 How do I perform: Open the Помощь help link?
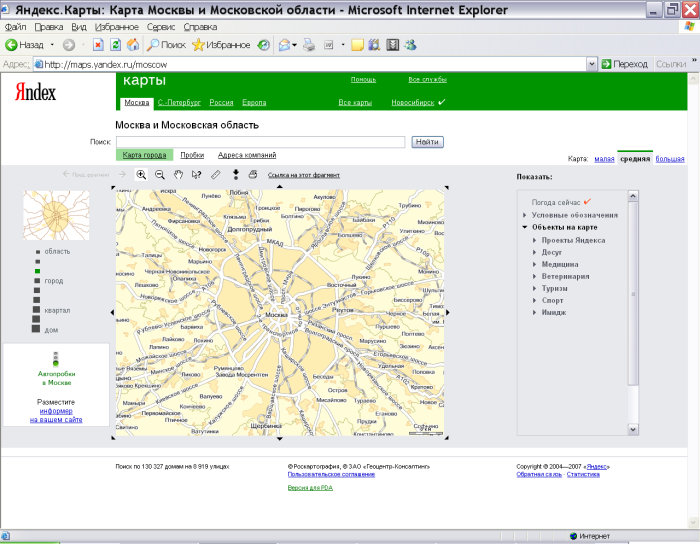tap(363, 79)
